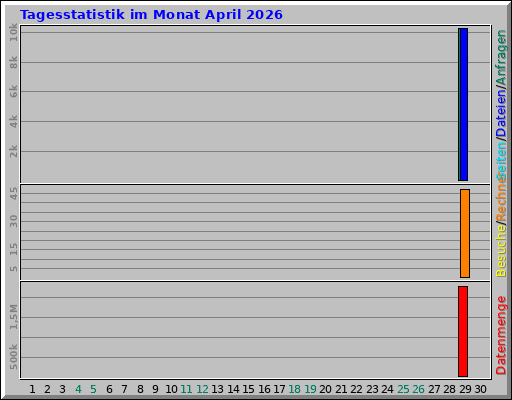Click the day label 2 on x-axis
Viewport: 512px width, 400px height.
click(47, 389)
